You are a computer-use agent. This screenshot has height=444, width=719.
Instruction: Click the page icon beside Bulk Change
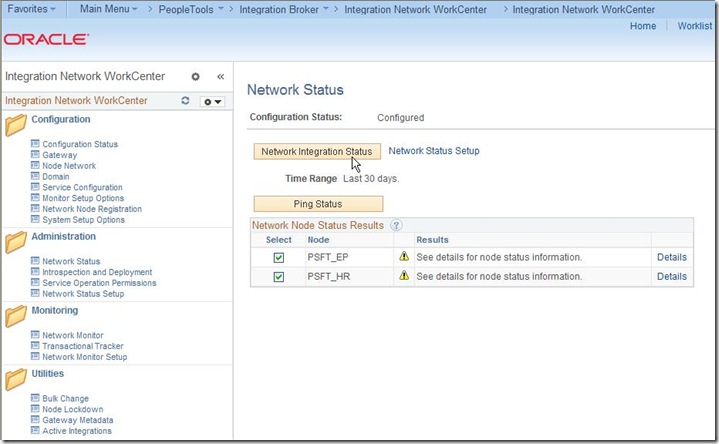point(35,398)
